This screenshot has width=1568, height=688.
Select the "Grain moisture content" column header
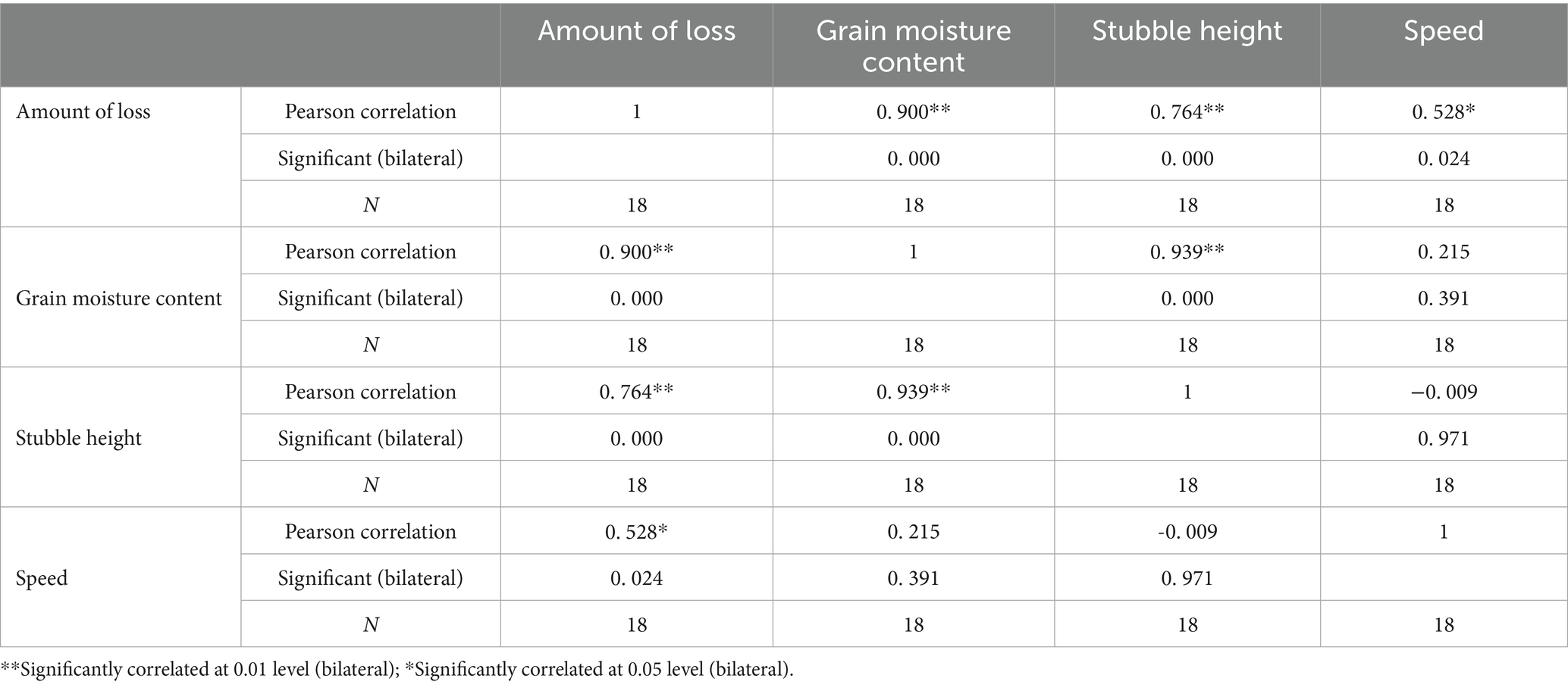913,45
